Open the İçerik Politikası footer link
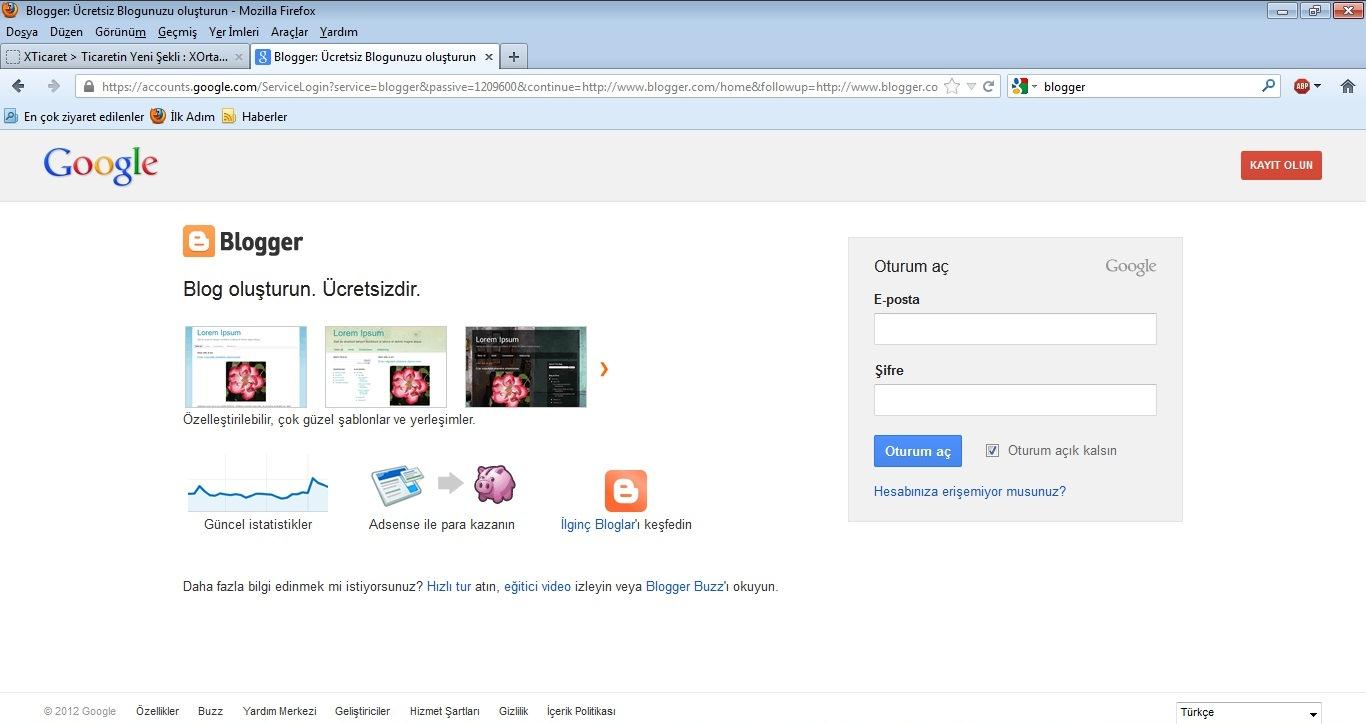The width and height of the screenshot is (1366, 724). [581, 712]
